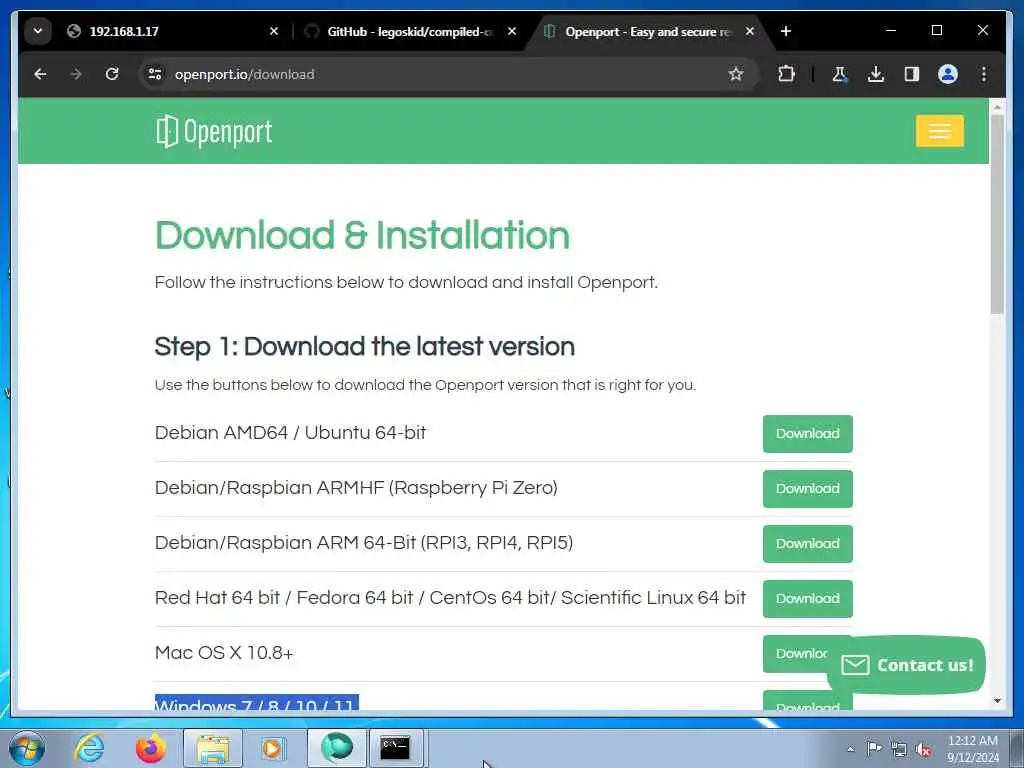Click the Debian AMD64 / Ubuntu 64-bit label
1024x768 pixels.
290,432
